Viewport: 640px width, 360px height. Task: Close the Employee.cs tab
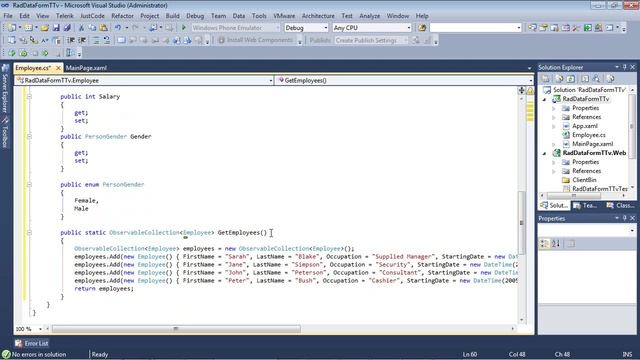coord(58,68)
